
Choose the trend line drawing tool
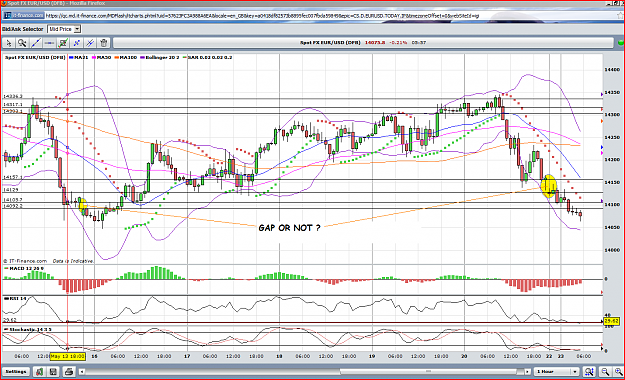pyautogui.click(x=36, y=43)
